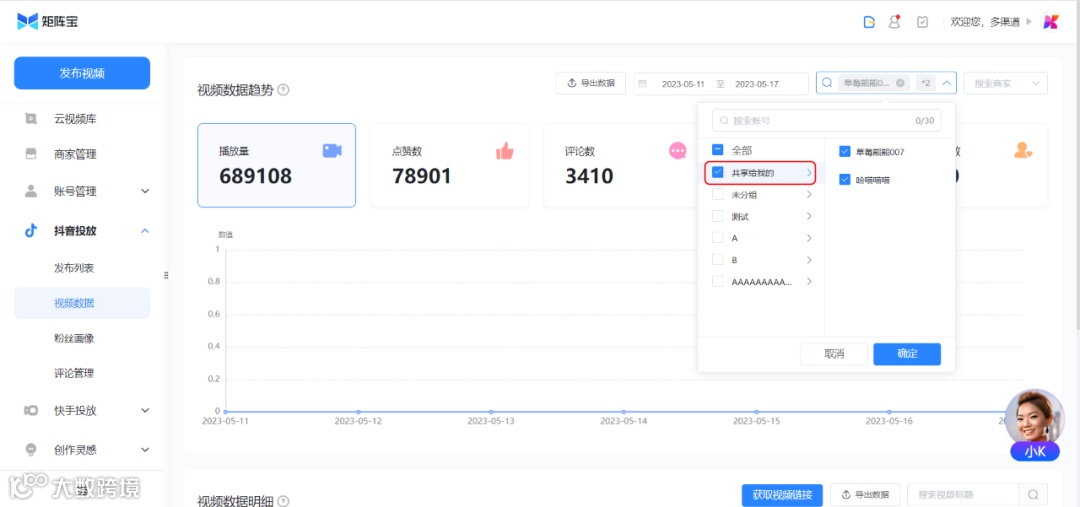Open the document icon in top bar
Screen dimensions: 1080x507
click(869, 22)
